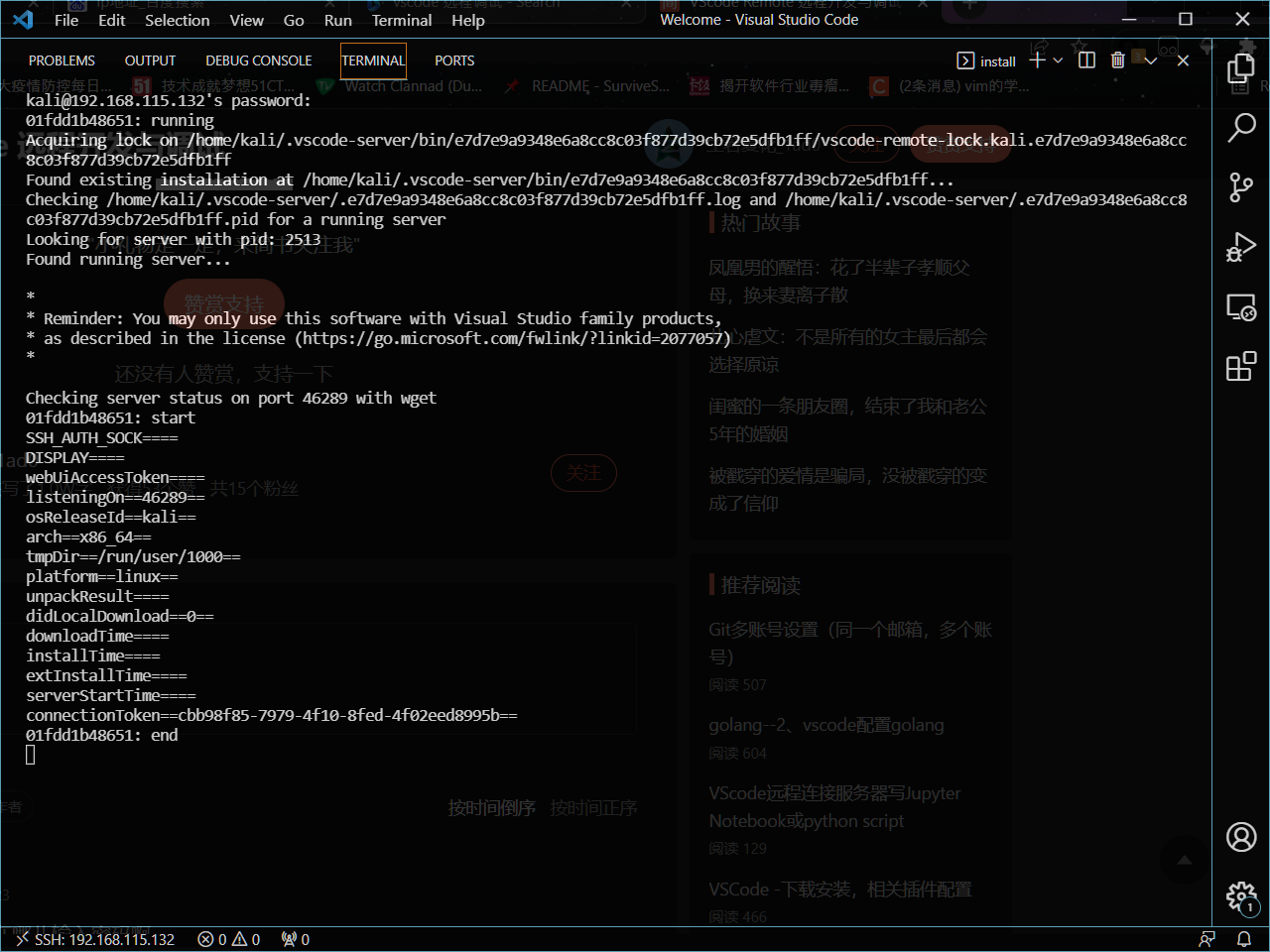This screenshot has height=952, width=1270.
Task: Switch to the DEBUG CONSOLE tab
Action: [259, 60]
